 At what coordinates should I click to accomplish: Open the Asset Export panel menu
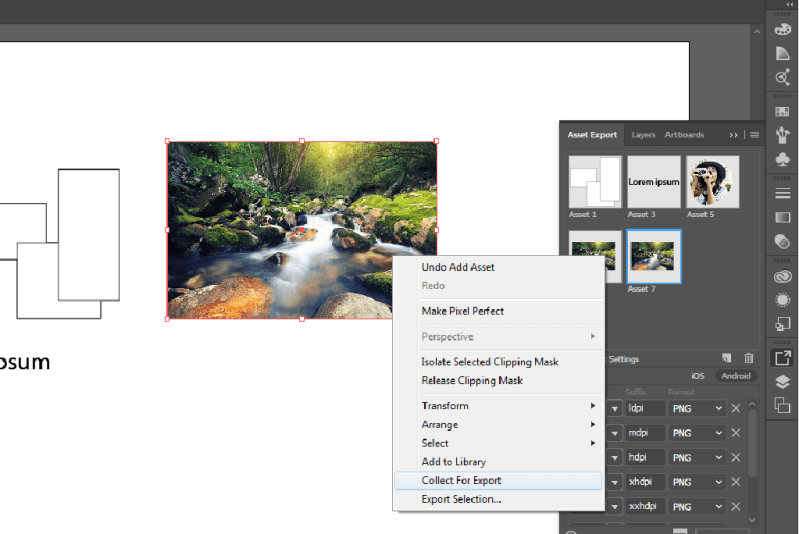pos(755,135)
